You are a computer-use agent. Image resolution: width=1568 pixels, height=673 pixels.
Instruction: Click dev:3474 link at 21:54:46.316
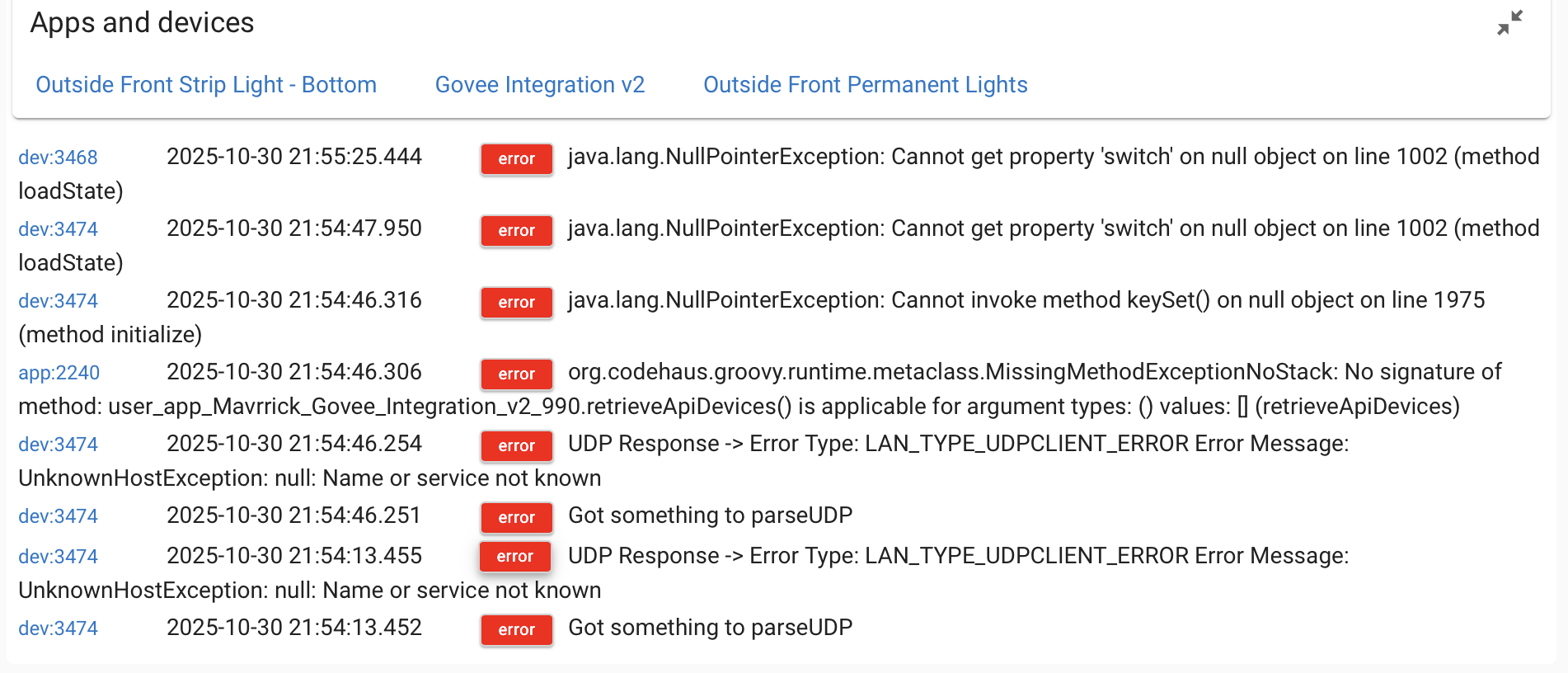(58, 301)
